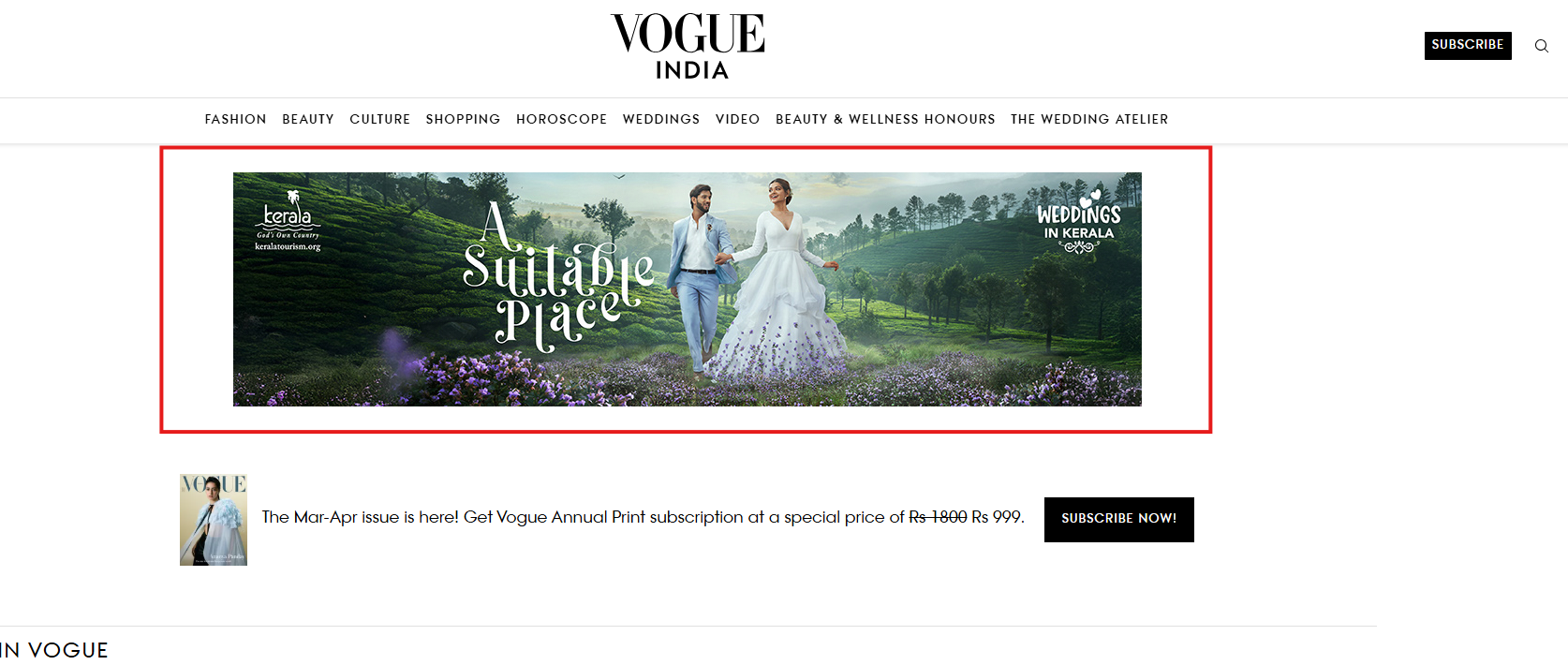Image resolution: width=1568 pixels, height=665 pixels.
Task: Click the Vogue India logo
Action: pyautogui.click(x=688, y=46)
